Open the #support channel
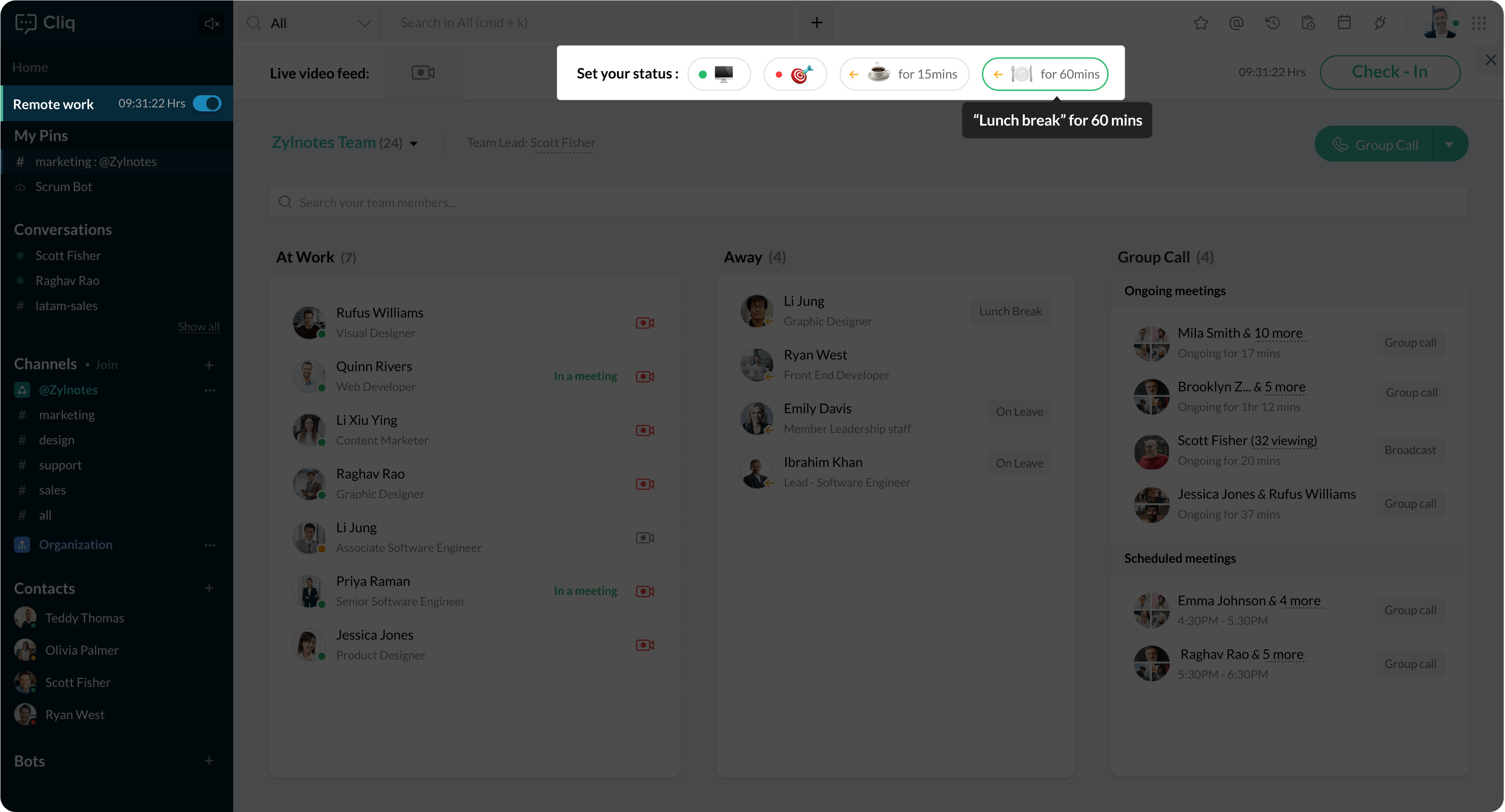This screenshot has height=812, width=1505. tap(60, 465)
